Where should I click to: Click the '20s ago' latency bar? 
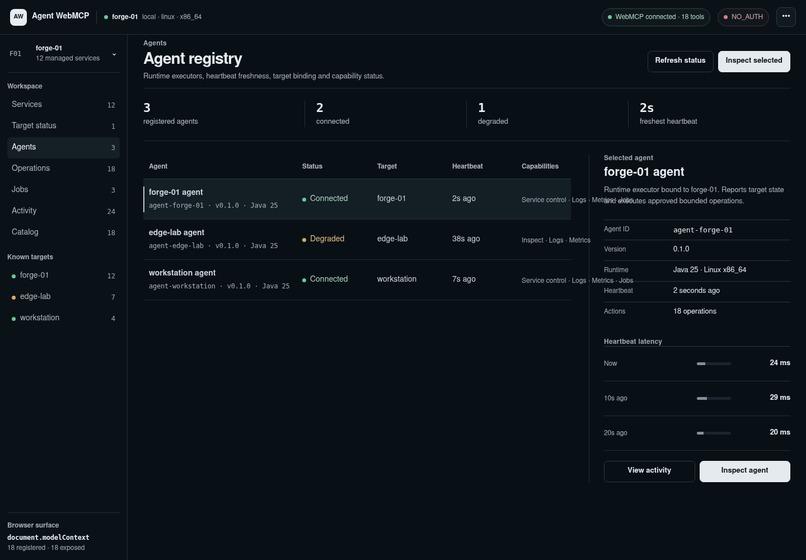[713, 433]
